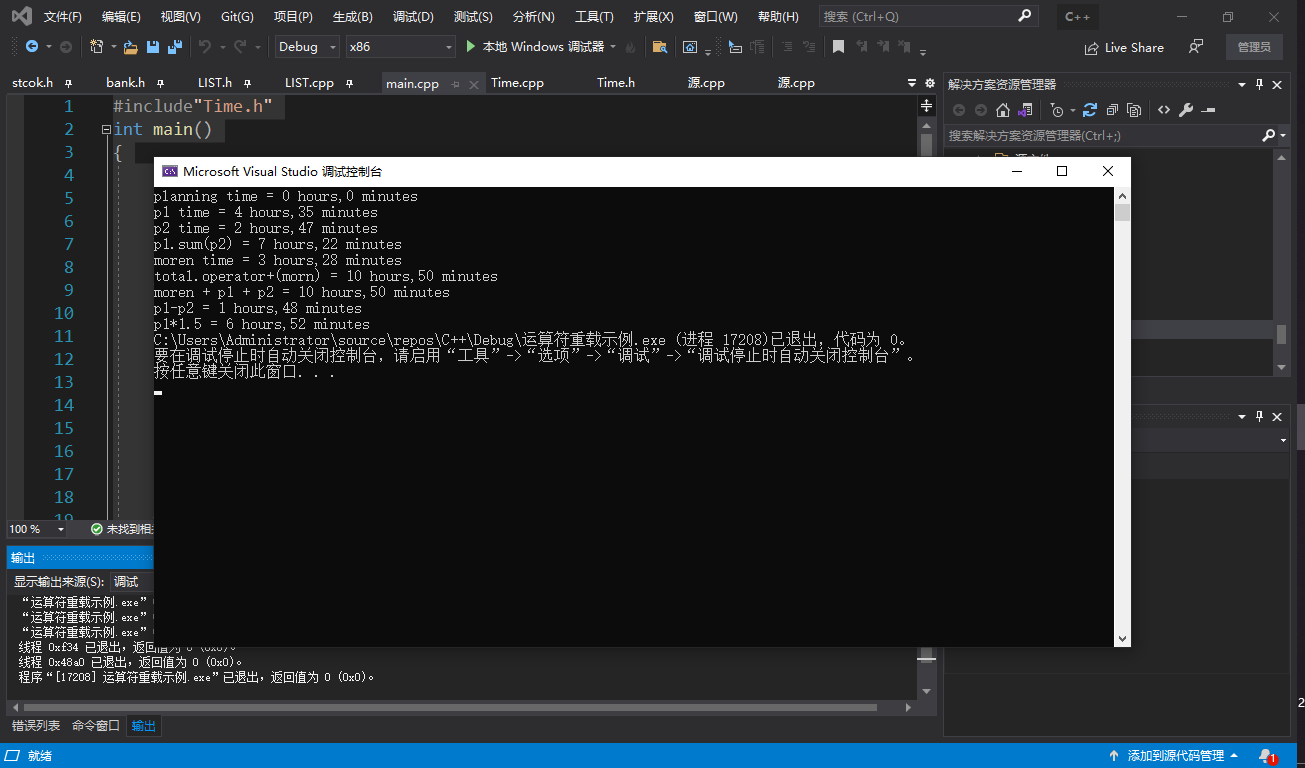Click the redo arrow icon
Image resolution: width=1305 pixels, height=768 pixels.
(240, 47)
